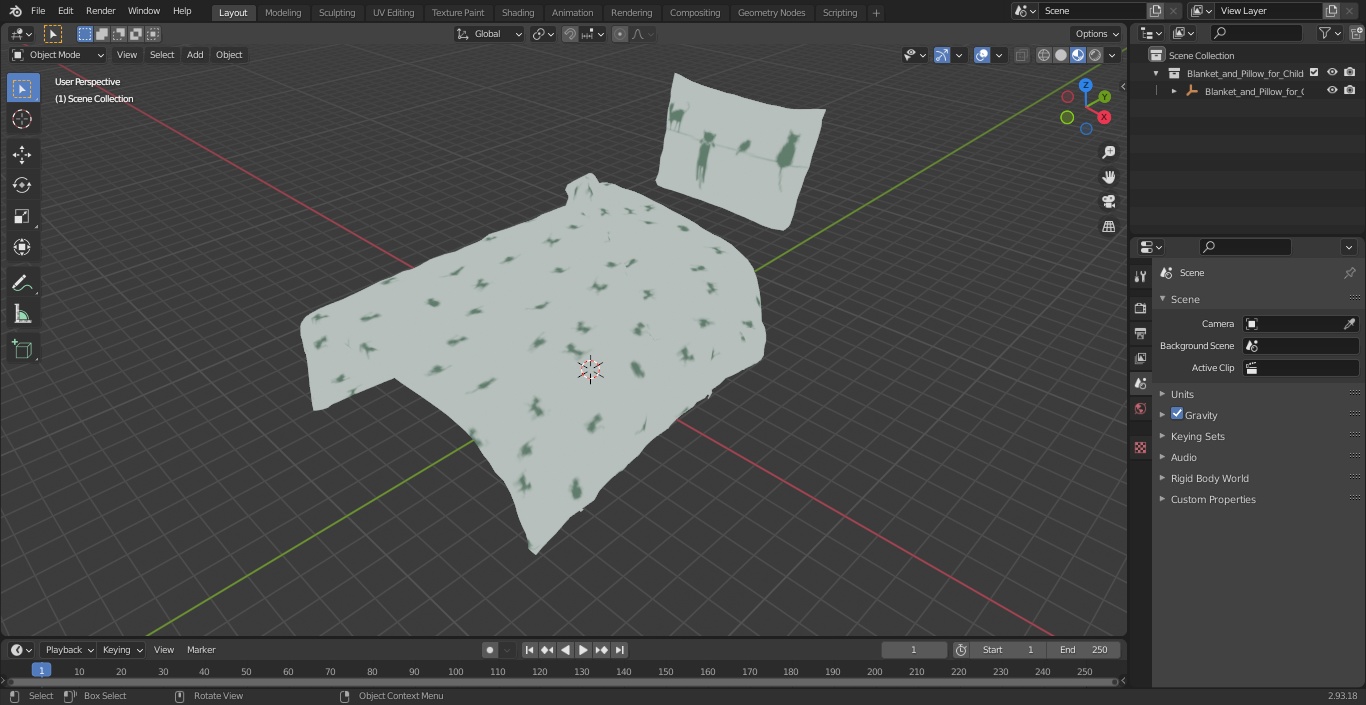
Task: Jump to the first frame
Action: 529,650
